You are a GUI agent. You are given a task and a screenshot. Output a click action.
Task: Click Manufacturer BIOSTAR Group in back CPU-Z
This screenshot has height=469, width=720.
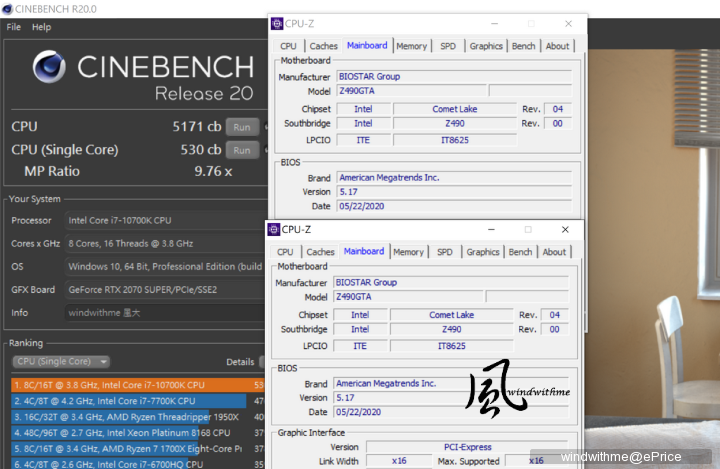coord(454,76)
